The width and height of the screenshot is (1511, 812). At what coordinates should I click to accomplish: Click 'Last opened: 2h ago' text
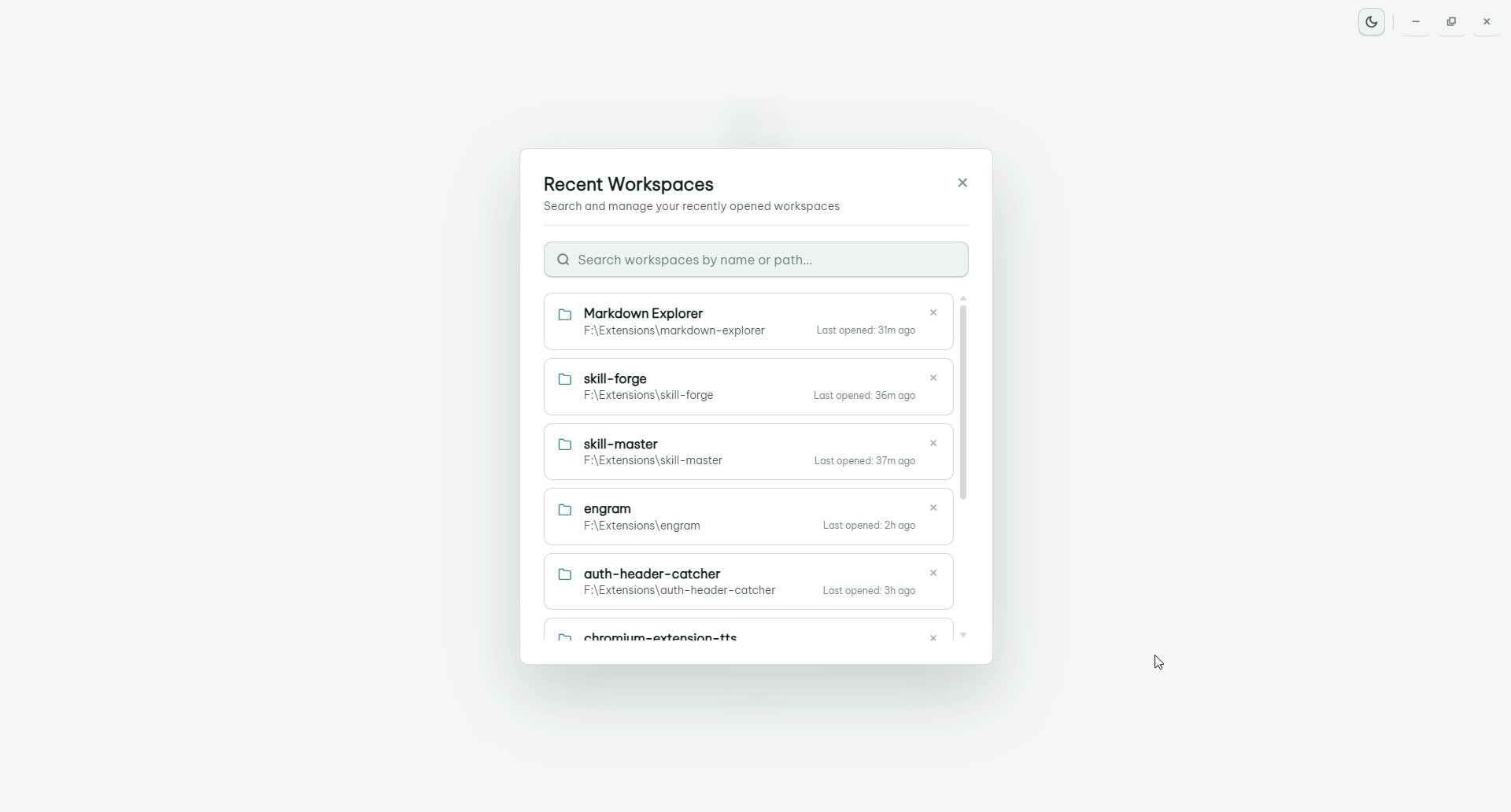[869, 526]
